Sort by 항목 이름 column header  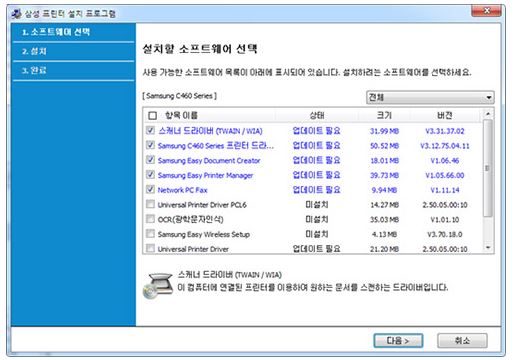(x=181, y=115)
